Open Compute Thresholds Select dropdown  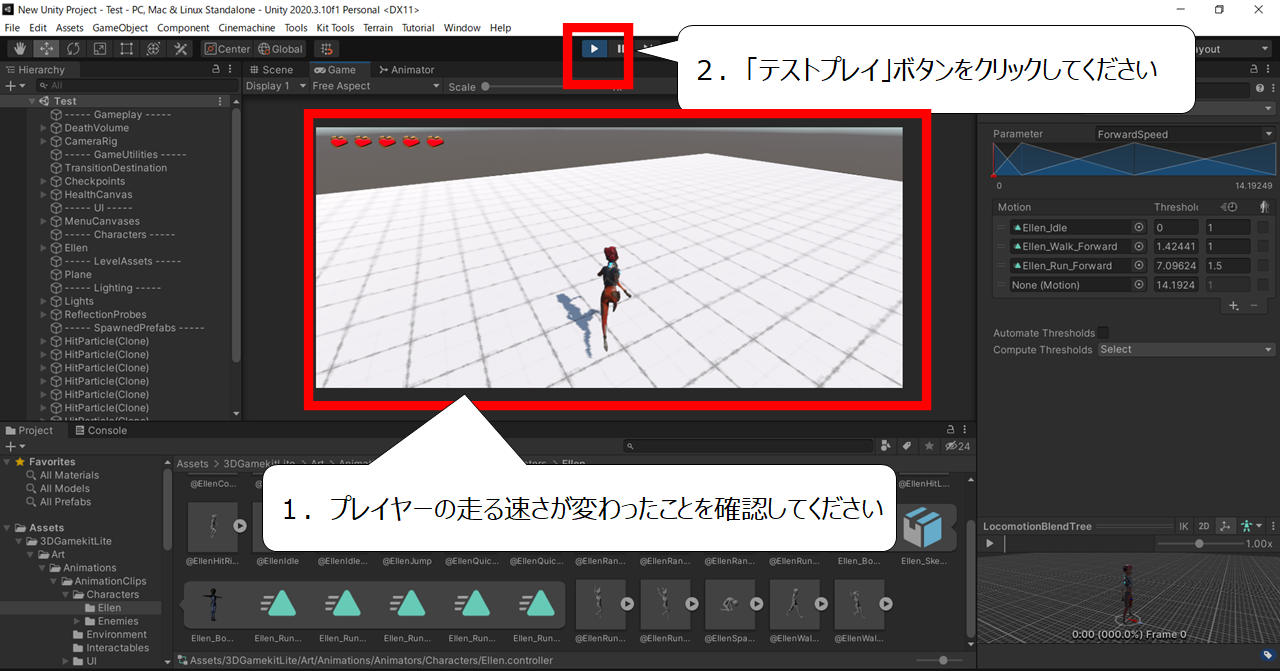click(x=1186, y=350)
